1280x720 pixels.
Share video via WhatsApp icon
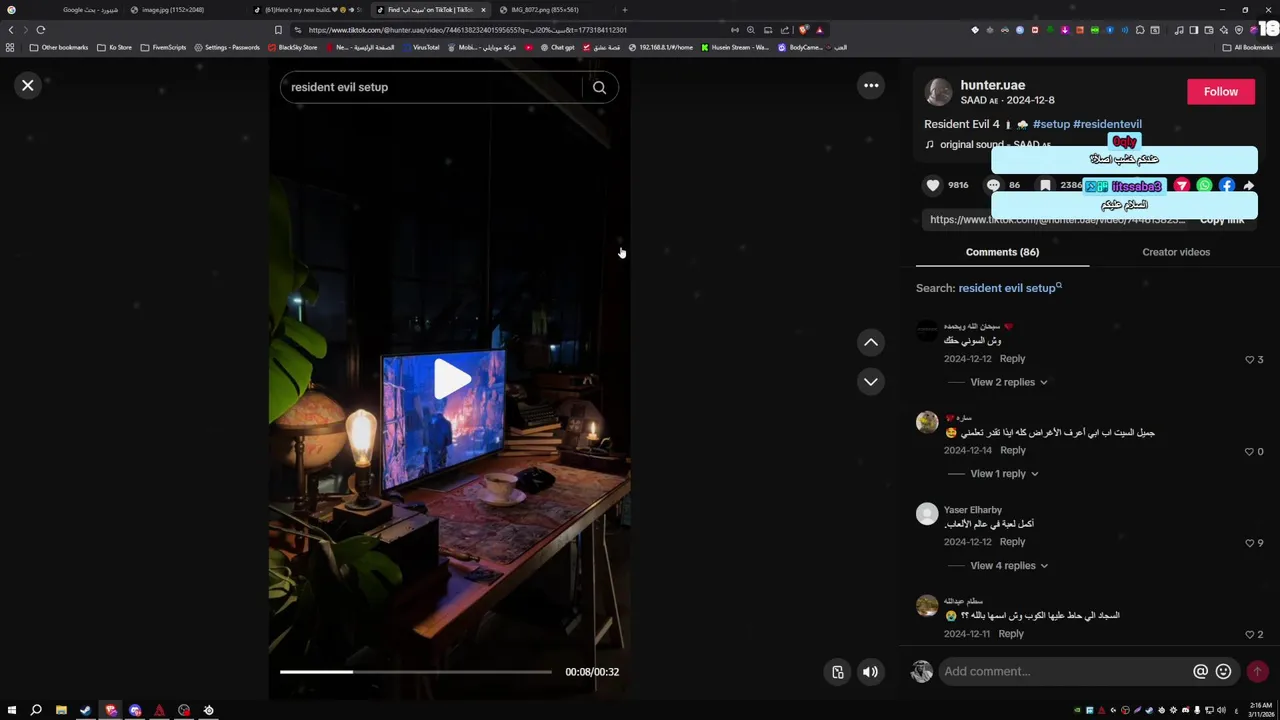pos(1204,185)
